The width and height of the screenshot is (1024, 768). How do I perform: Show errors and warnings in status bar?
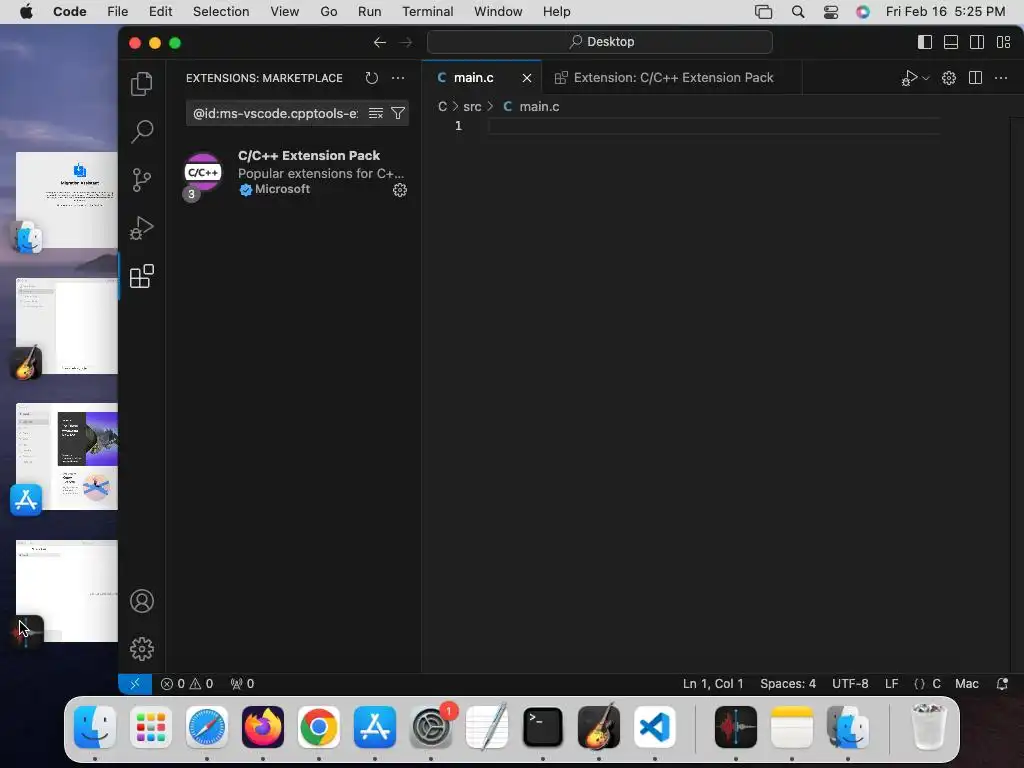(187, 684)
